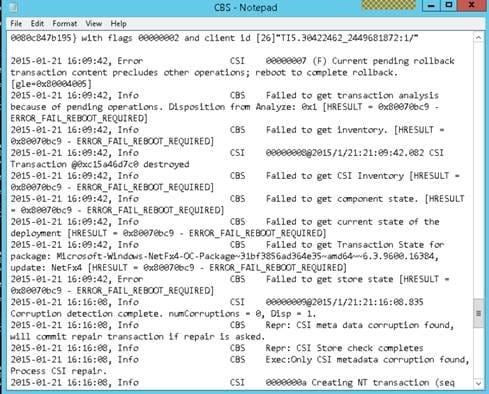Click 'Transaction @0xc15a46d7c0 destroyed' text
Viewport: 489px width, 394px height.
coord(100,164)
